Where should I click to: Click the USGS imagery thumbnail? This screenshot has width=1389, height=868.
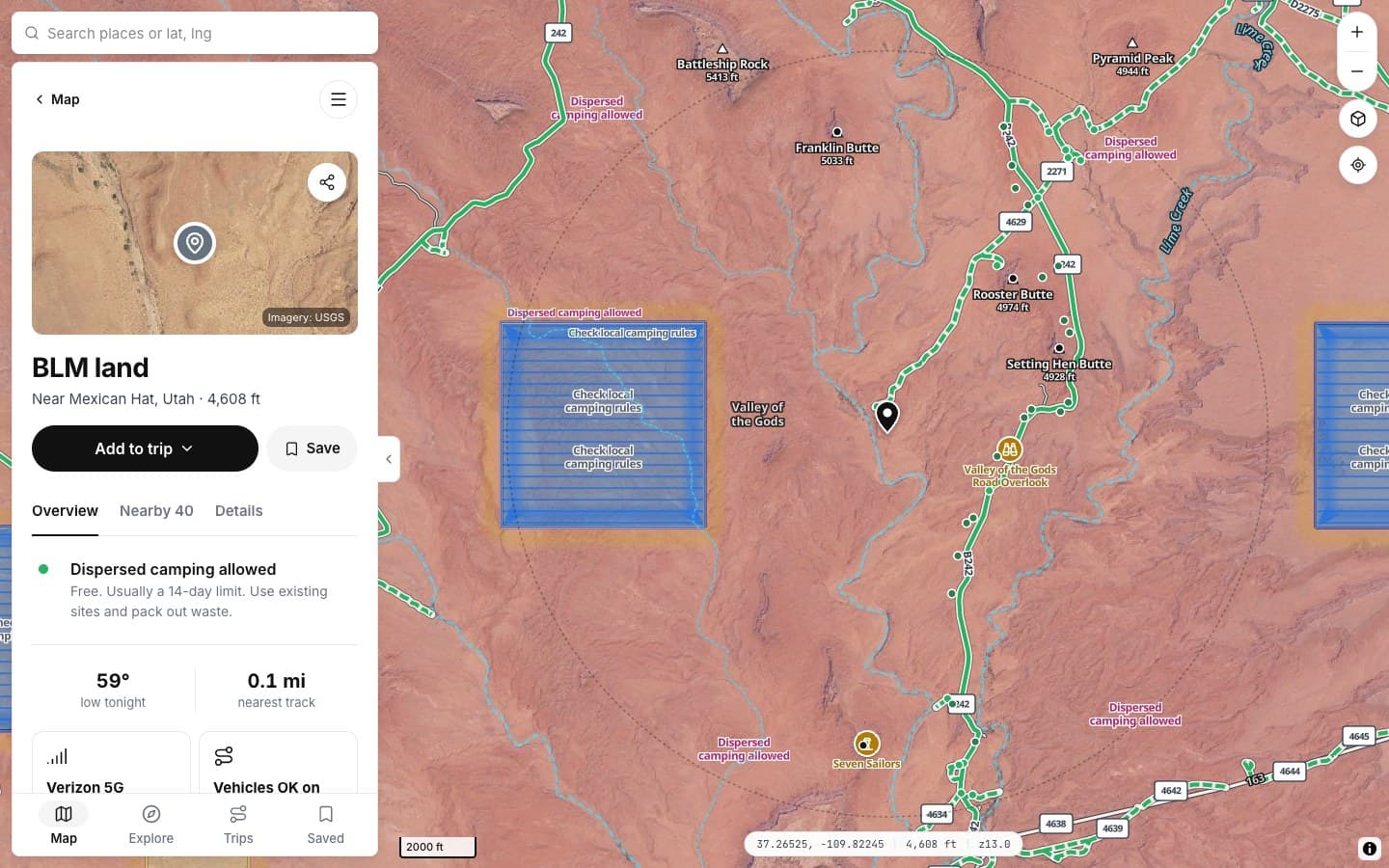coord(195,243)
